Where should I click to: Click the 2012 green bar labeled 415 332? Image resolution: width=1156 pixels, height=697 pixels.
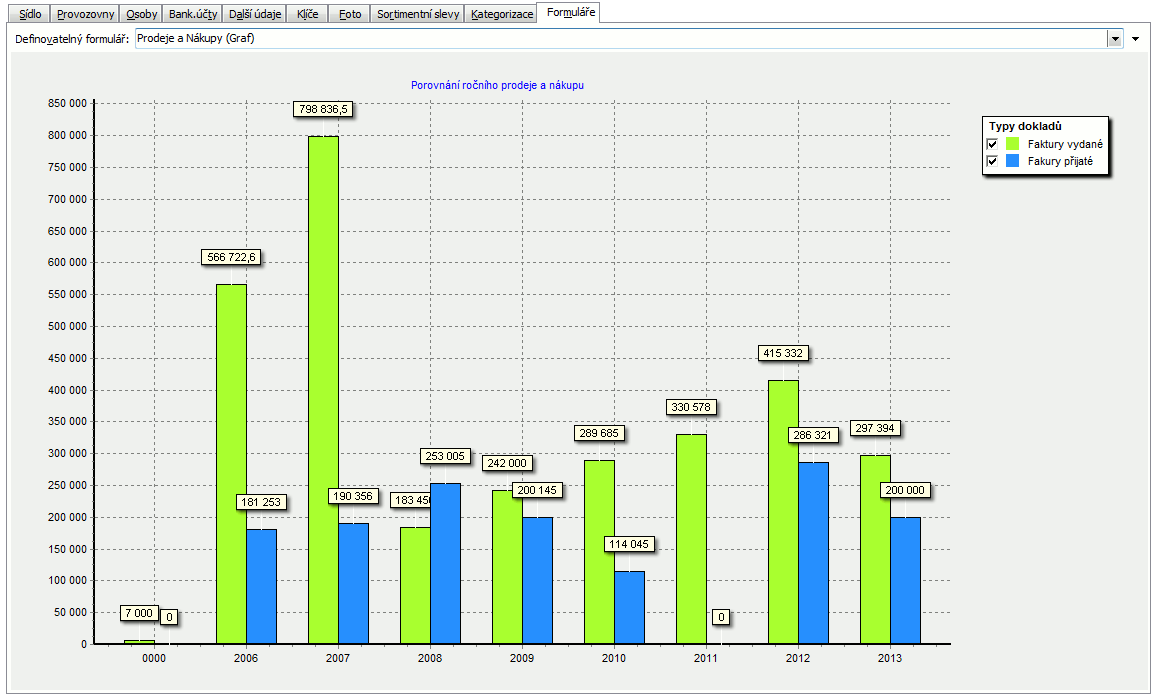pos(783,511)
